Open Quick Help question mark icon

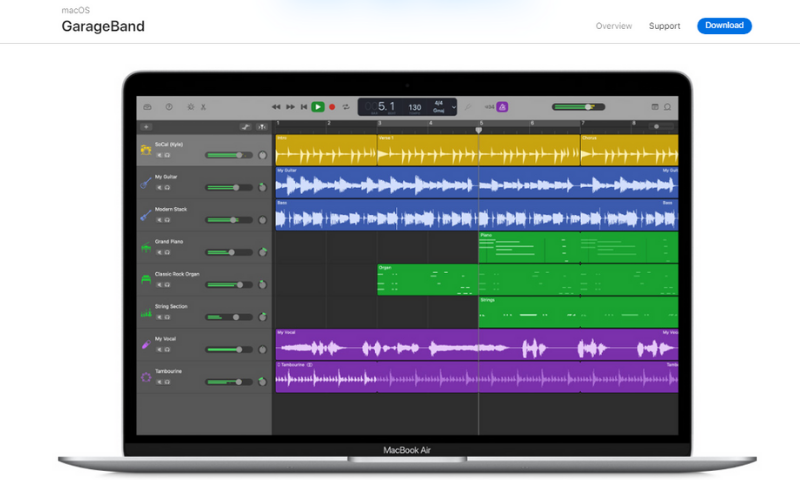(169, 107)
